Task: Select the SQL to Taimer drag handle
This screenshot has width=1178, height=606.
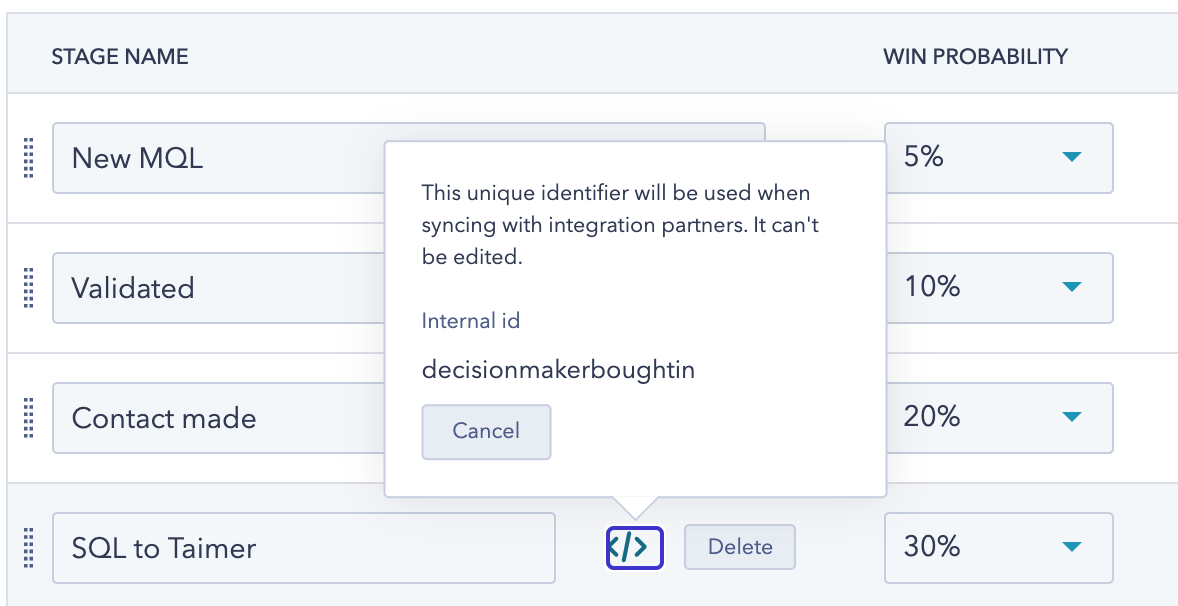Action: pyautogui.click(x=29, y=548)
